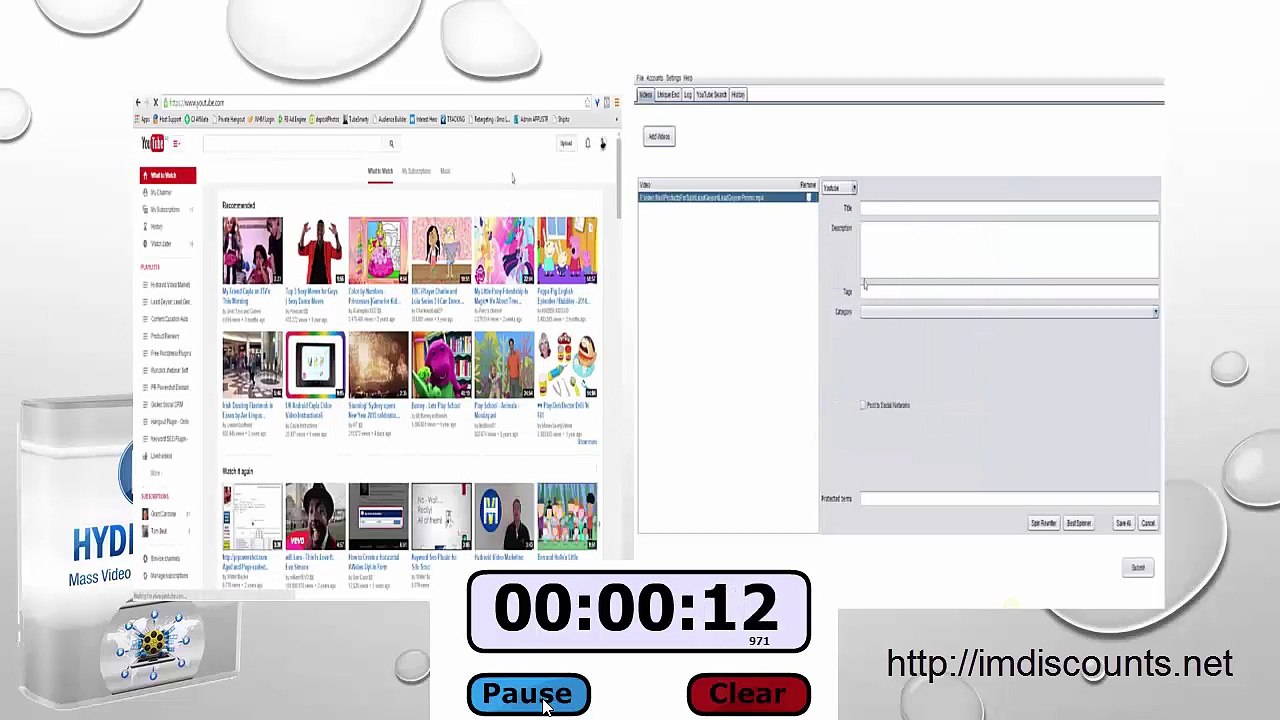The width and height of the screenshot is (1280, 720).
Task: Show more recommended videos
Action: click(587, 442)
